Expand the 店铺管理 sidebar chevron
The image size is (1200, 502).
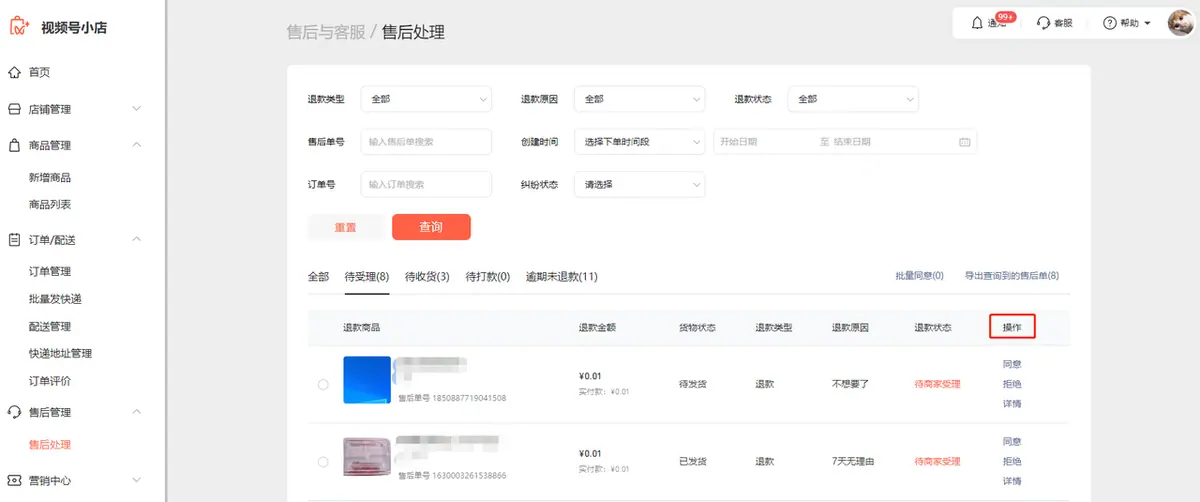tap(137, 109)
